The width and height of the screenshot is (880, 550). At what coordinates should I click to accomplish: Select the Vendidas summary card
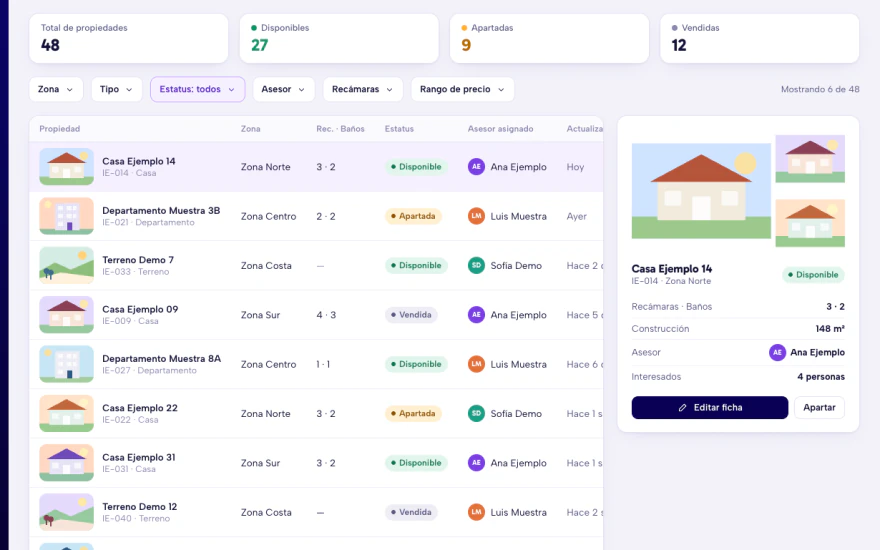tap(759, 38)
